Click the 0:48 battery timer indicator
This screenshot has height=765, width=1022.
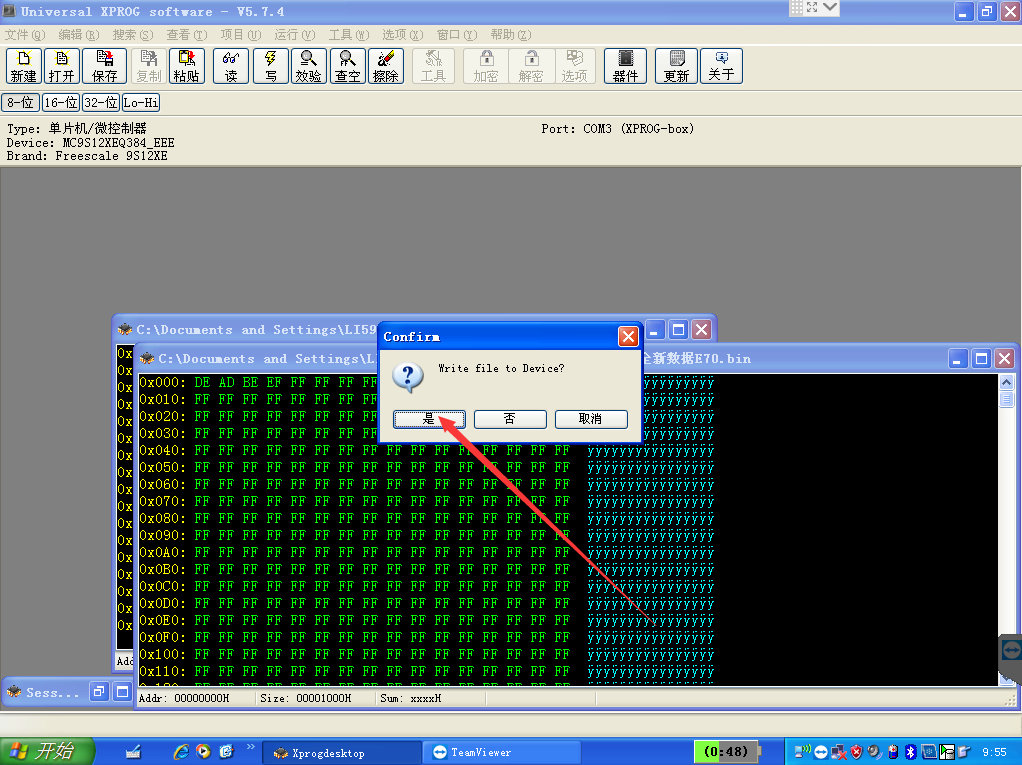(x=726, y=751)
